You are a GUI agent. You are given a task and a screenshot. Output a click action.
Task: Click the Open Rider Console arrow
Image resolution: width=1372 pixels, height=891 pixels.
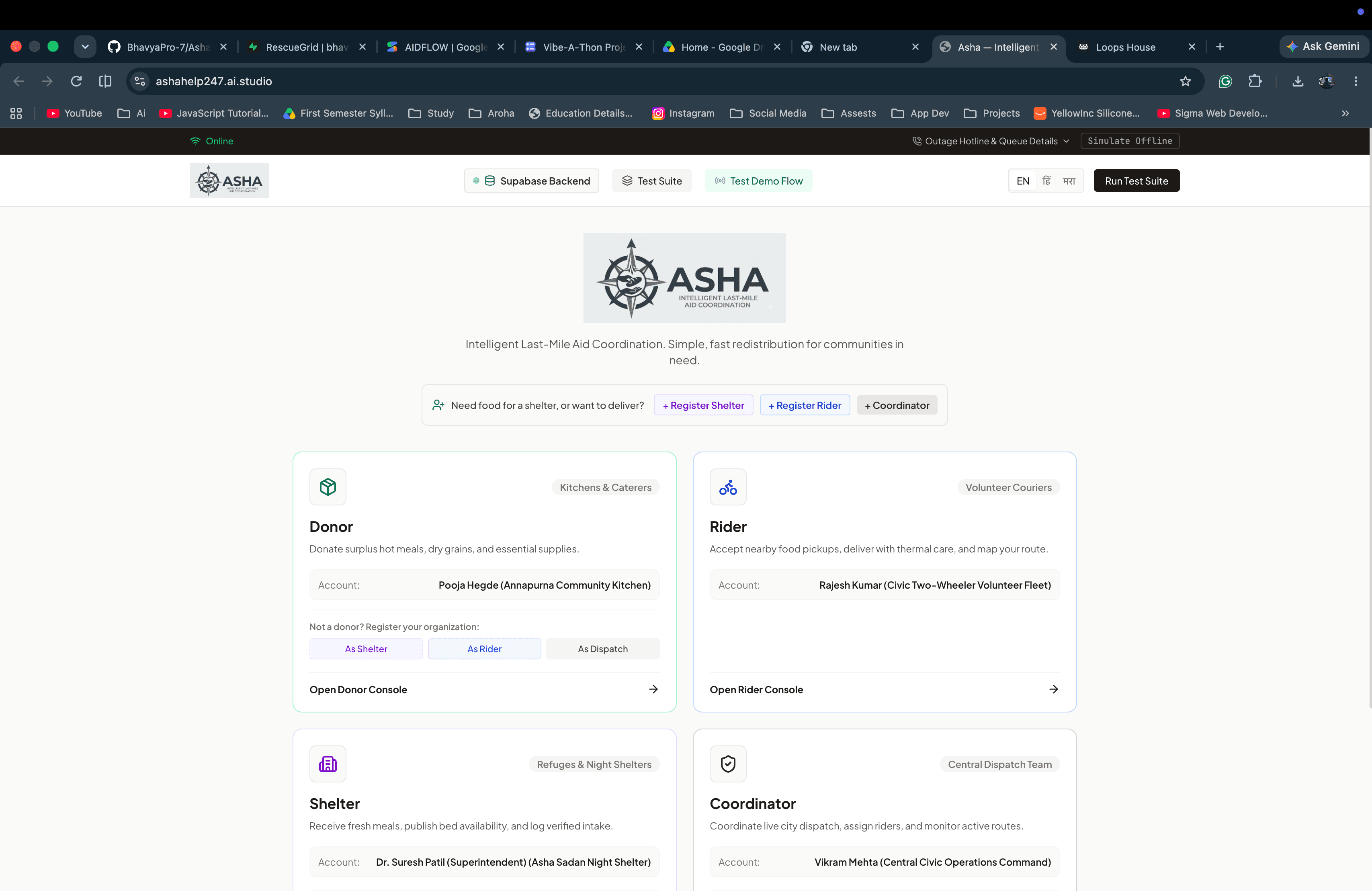[x=1053, y=689]
